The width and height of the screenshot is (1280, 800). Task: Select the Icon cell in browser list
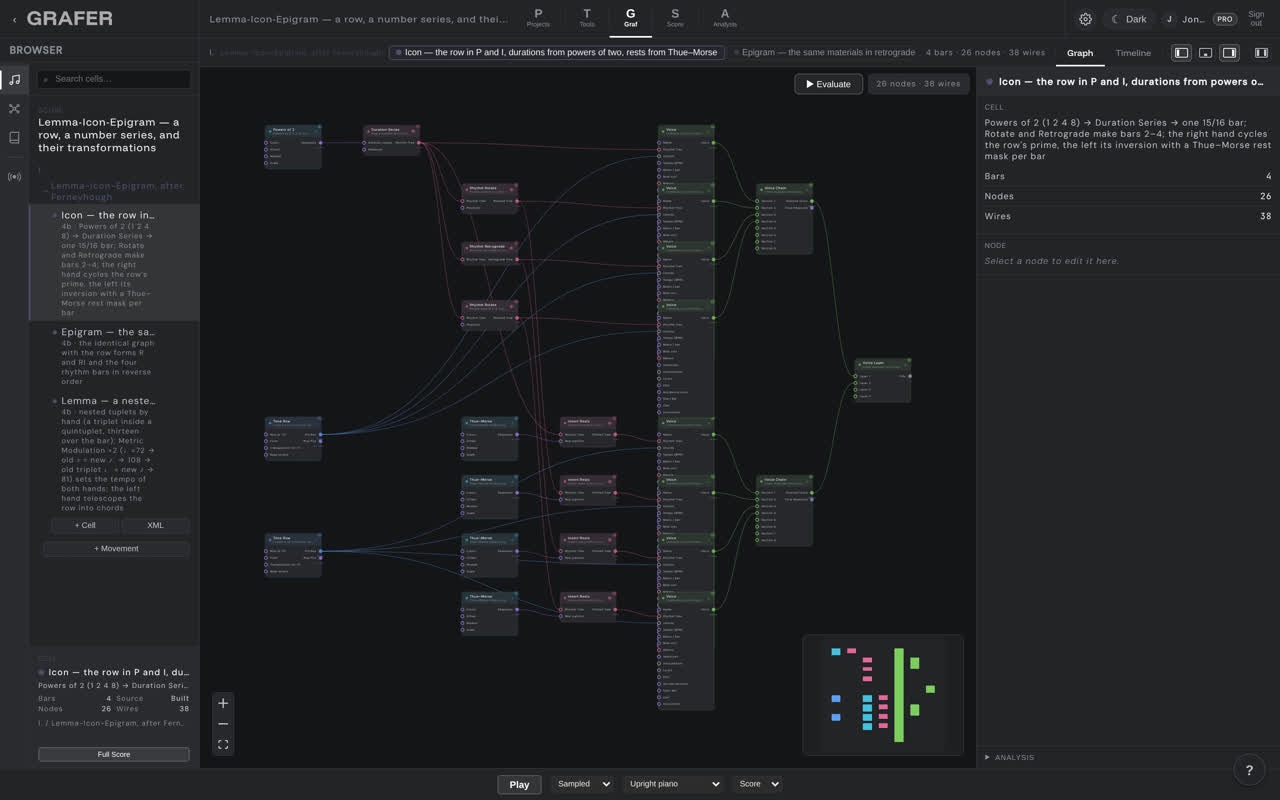pos(115,263)
